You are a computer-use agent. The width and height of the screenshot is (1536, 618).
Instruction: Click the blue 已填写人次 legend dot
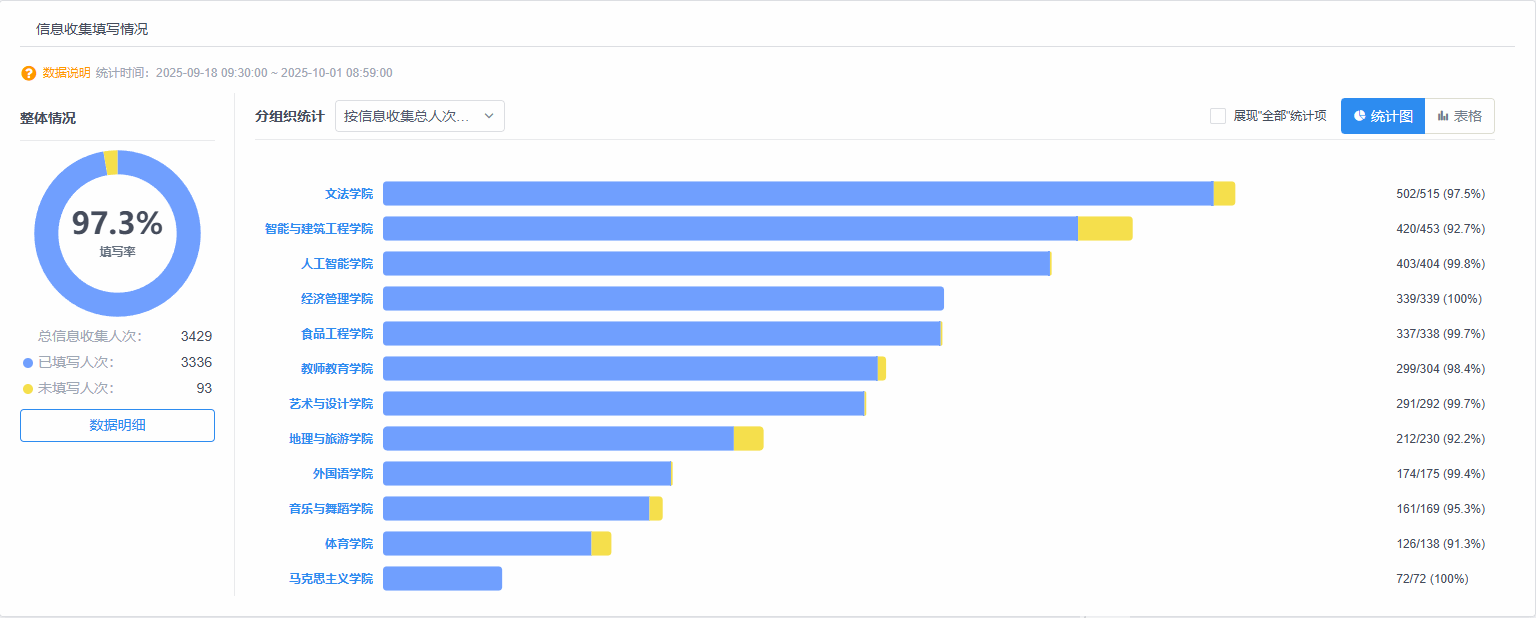click(x=28, y=362)
